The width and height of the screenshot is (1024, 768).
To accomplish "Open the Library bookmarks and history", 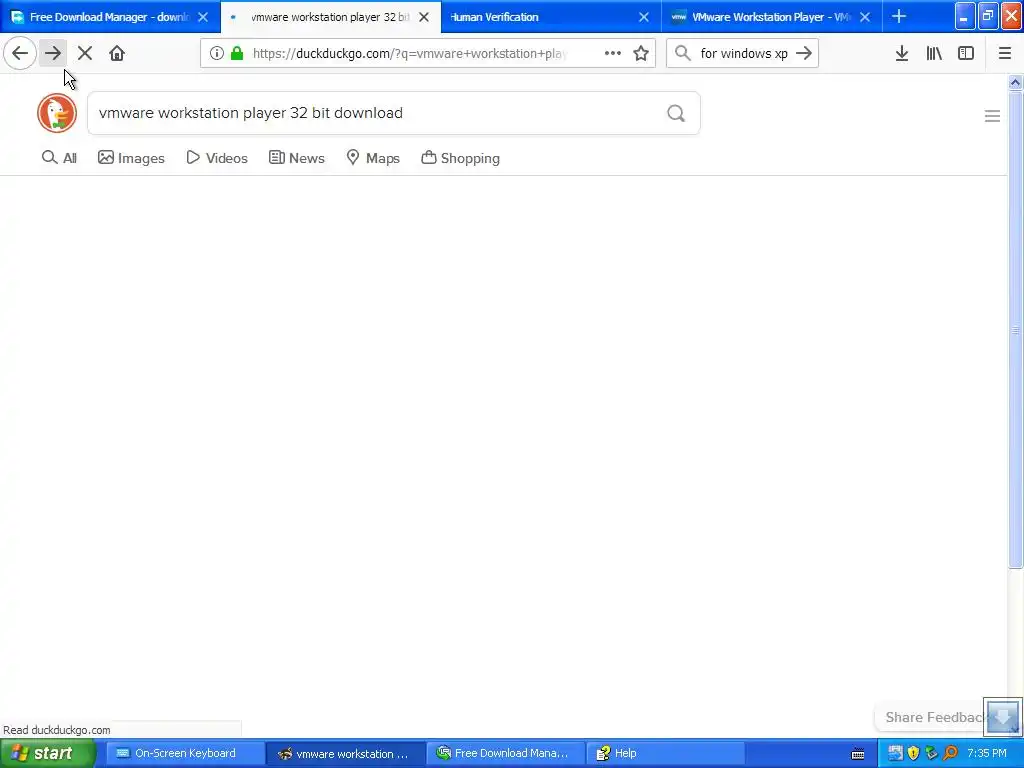I will 934,53.
